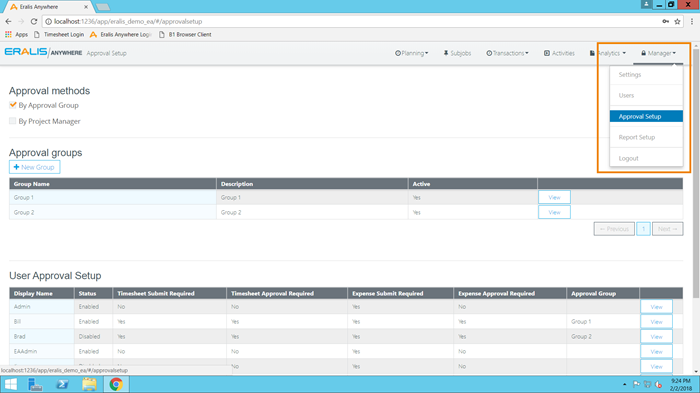700x393 pixels.
Task: Open the Eralis Anywhere Login bookmark
Action: [x=121, y=34]
